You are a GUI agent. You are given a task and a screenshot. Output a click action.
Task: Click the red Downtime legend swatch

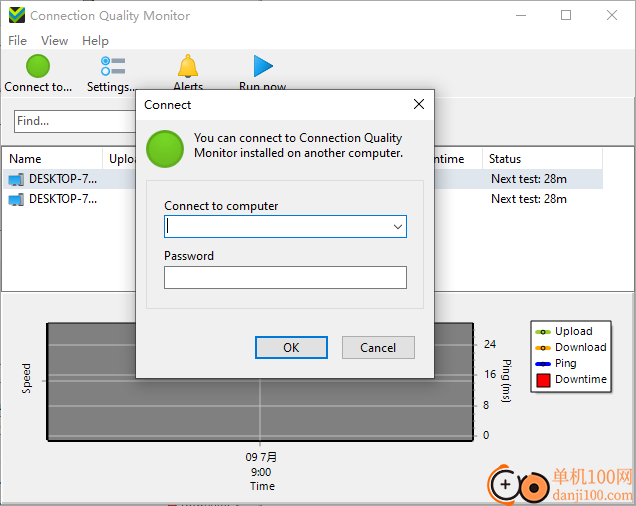point(543,380)
